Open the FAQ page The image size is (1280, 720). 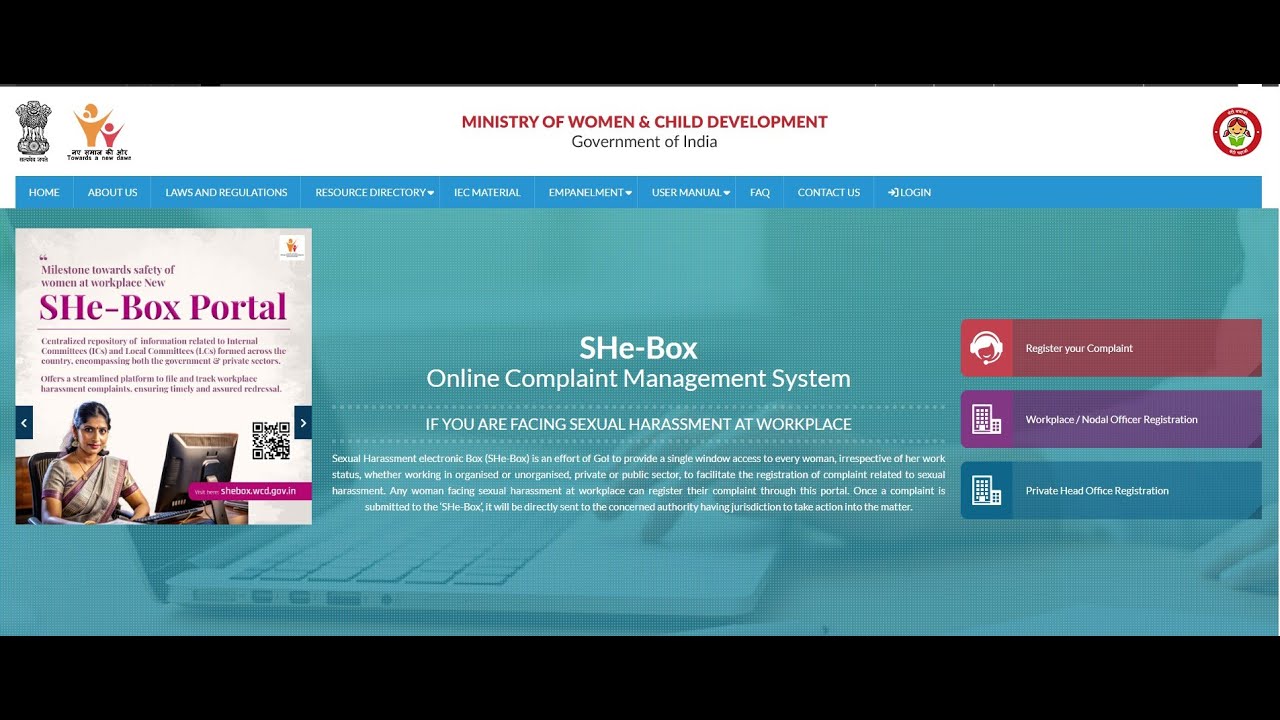click(x=760, y=192)
